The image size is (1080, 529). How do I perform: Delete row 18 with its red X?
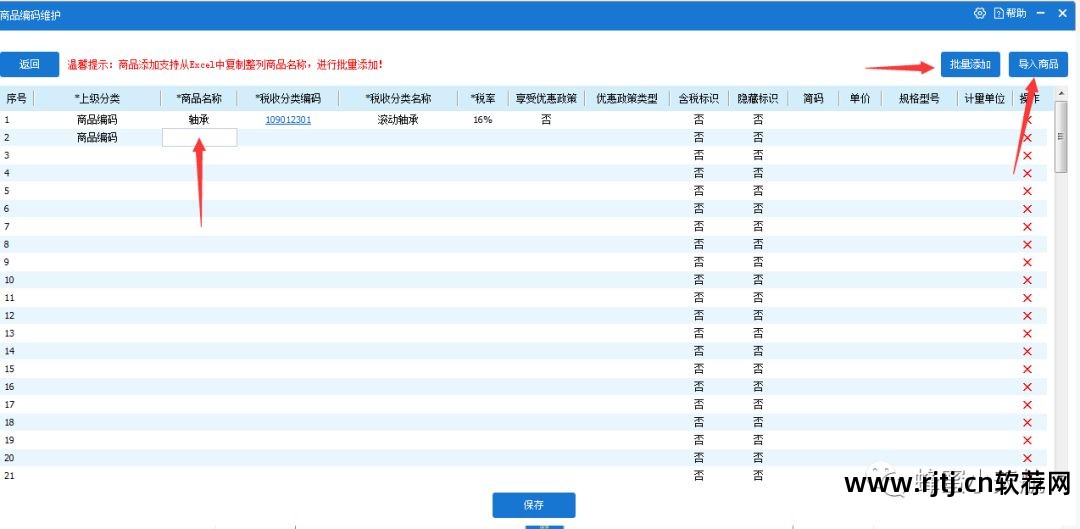pos(1027,423)
